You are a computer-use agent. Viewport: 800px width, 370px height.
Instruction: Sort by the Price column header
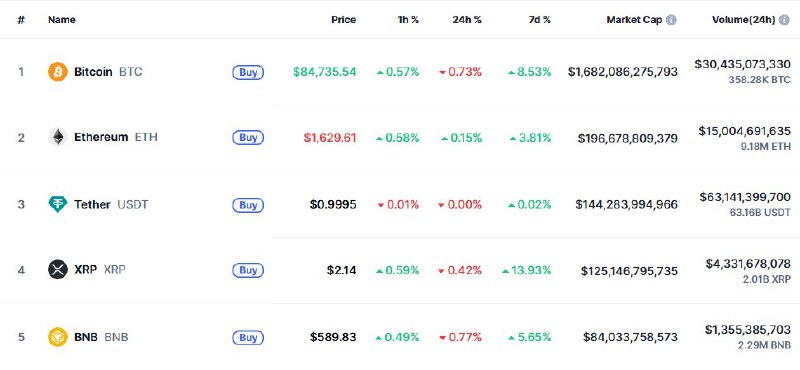click(343, 20)
